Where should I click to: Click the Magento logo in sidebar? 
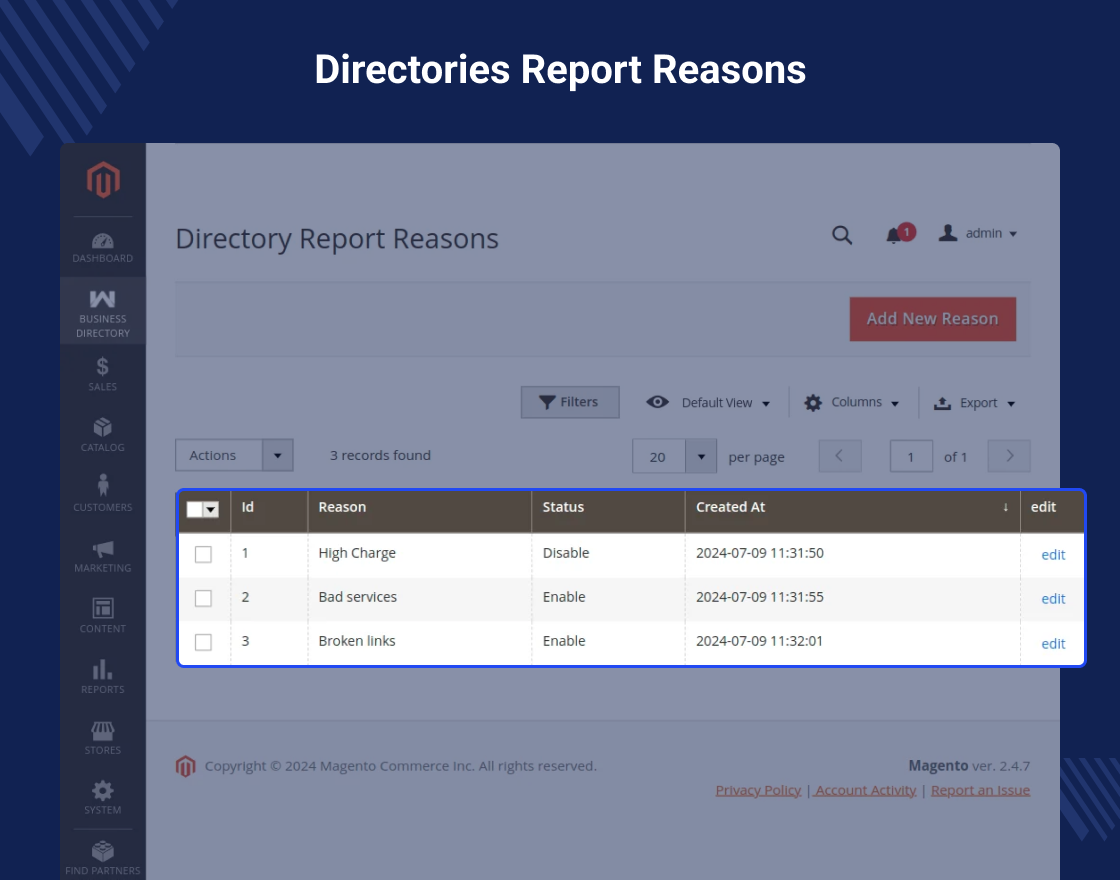click(x=103, y=179)
